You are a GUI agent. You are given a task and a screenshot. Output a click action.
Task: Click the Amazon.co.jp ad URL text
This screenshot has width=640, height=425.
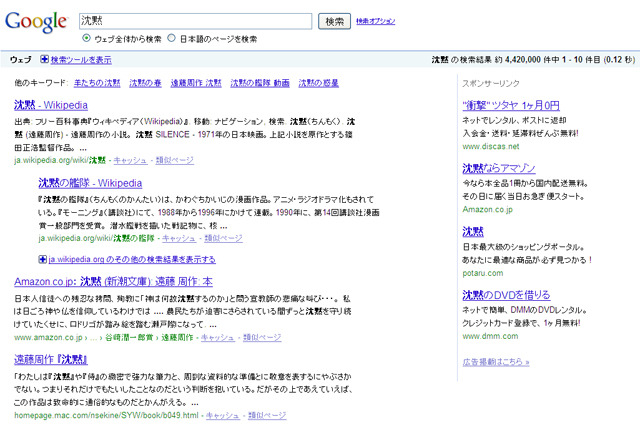point(487,209)
